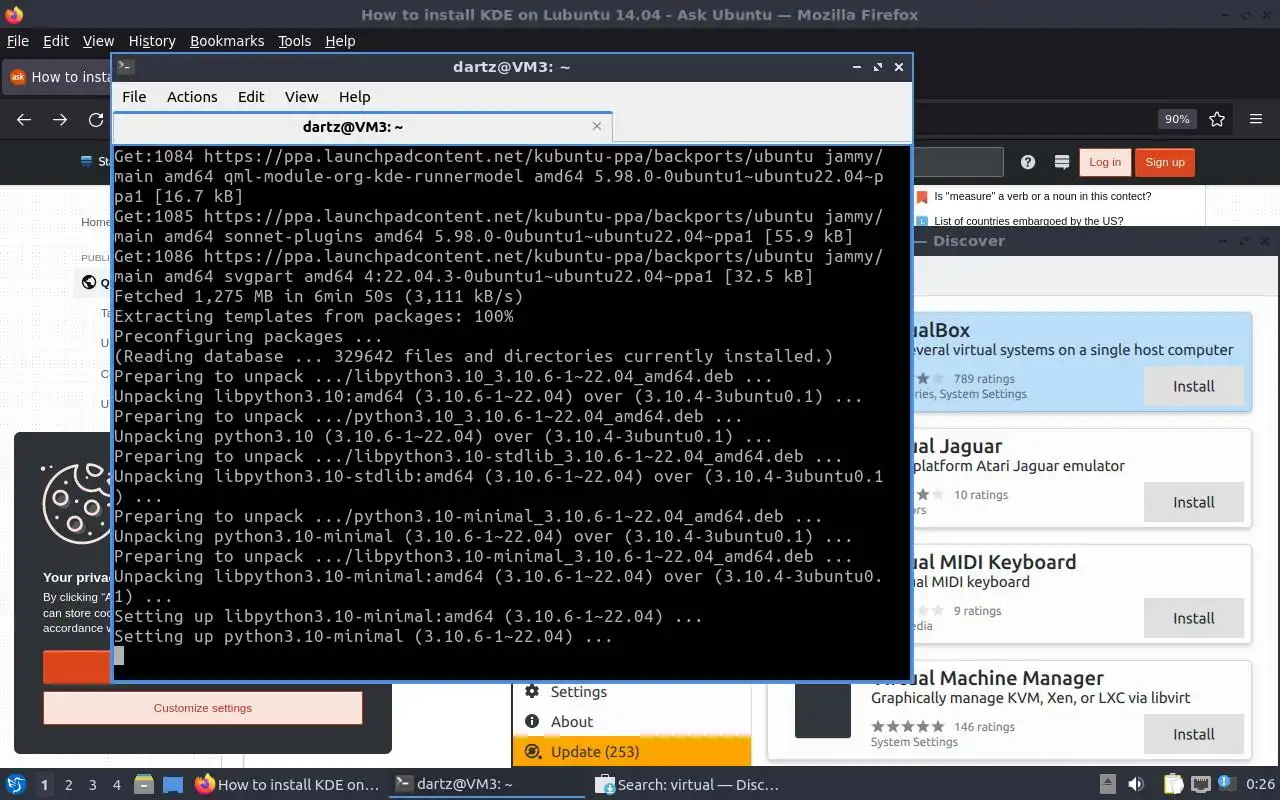Open Firefox Help menu
1280x800 pixels.
click(340, 41)
